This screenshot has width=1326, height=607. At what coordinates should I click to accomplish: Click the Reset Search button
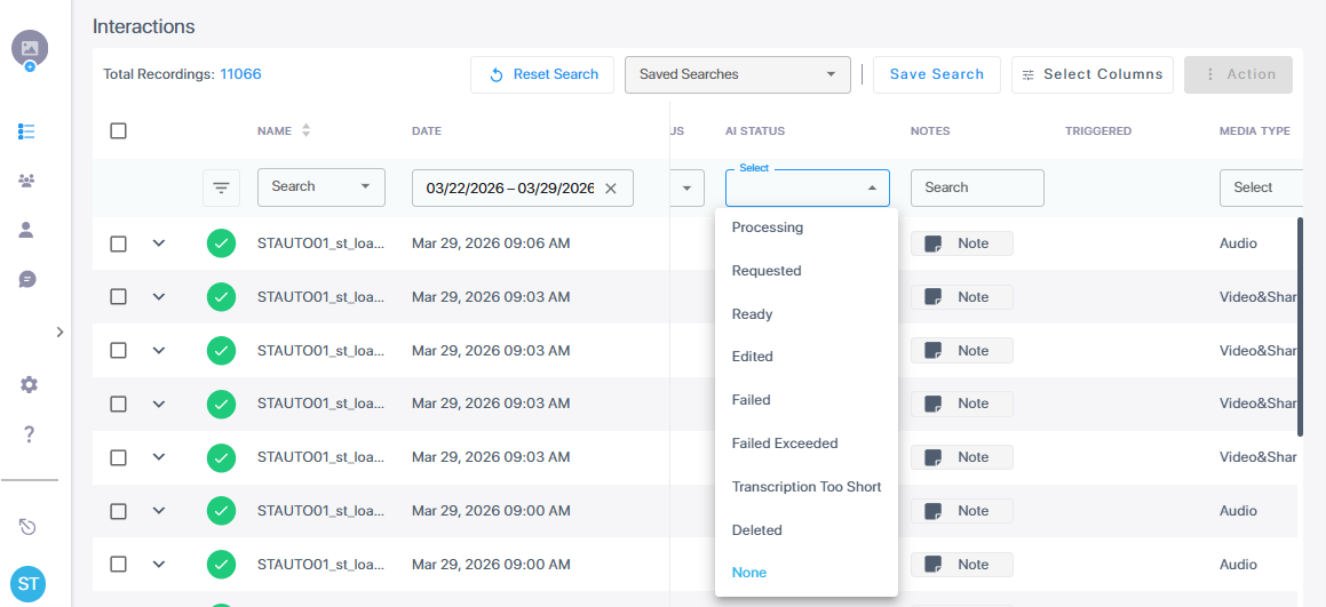(542, 75)
